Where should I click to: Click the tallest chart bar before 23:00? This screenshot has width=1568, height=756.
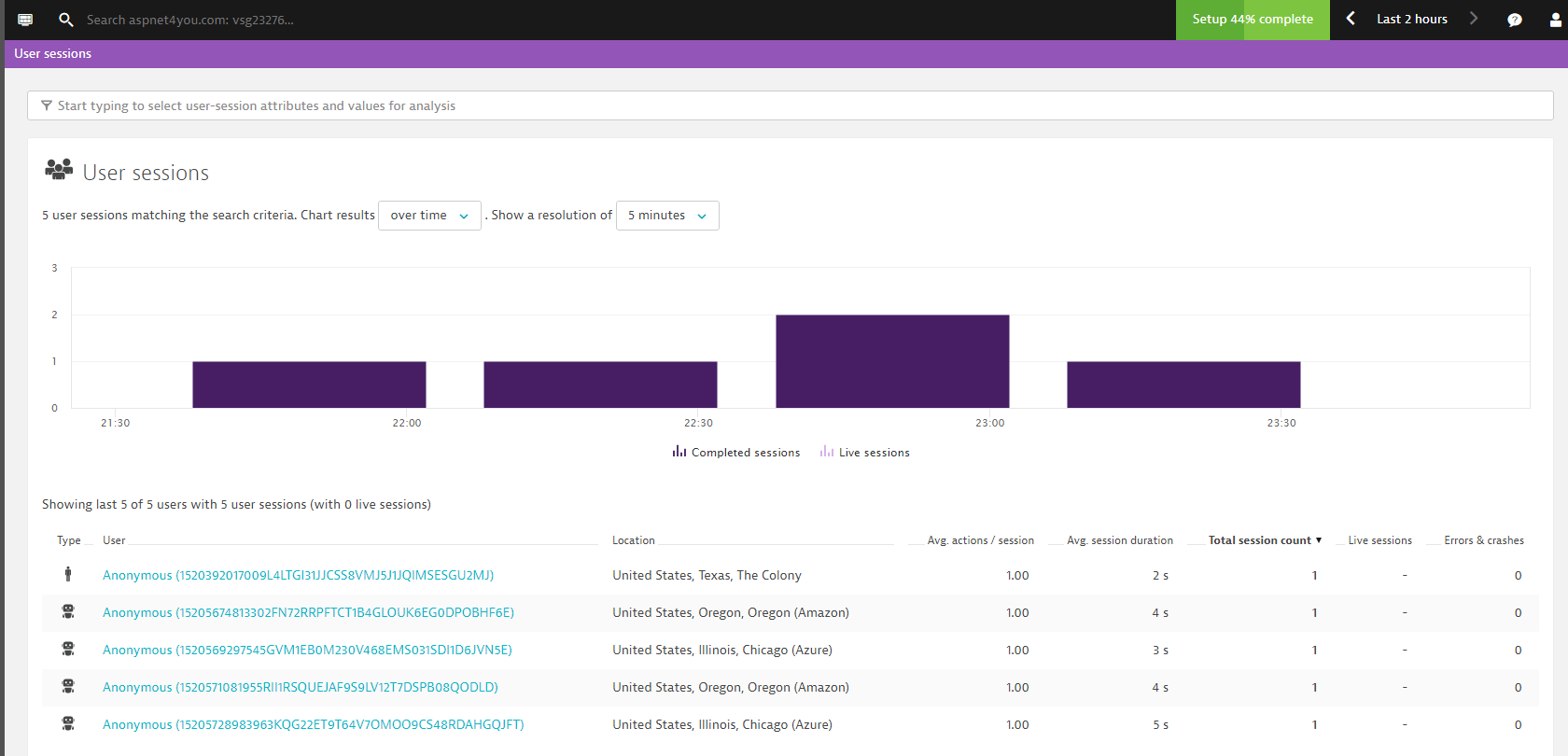[892, 361]
